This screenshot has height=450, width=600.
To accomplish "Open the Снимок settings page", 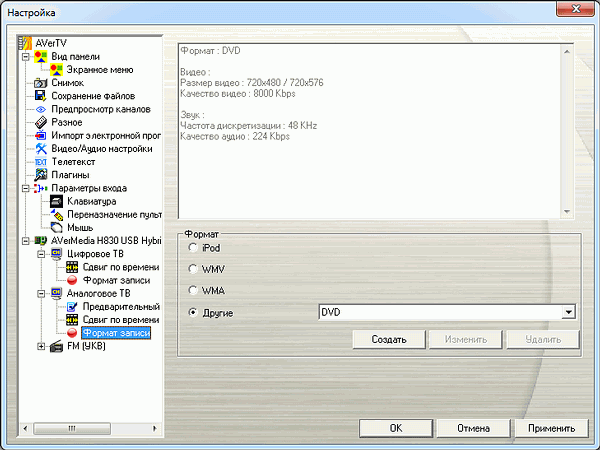I will click(67, 83).
